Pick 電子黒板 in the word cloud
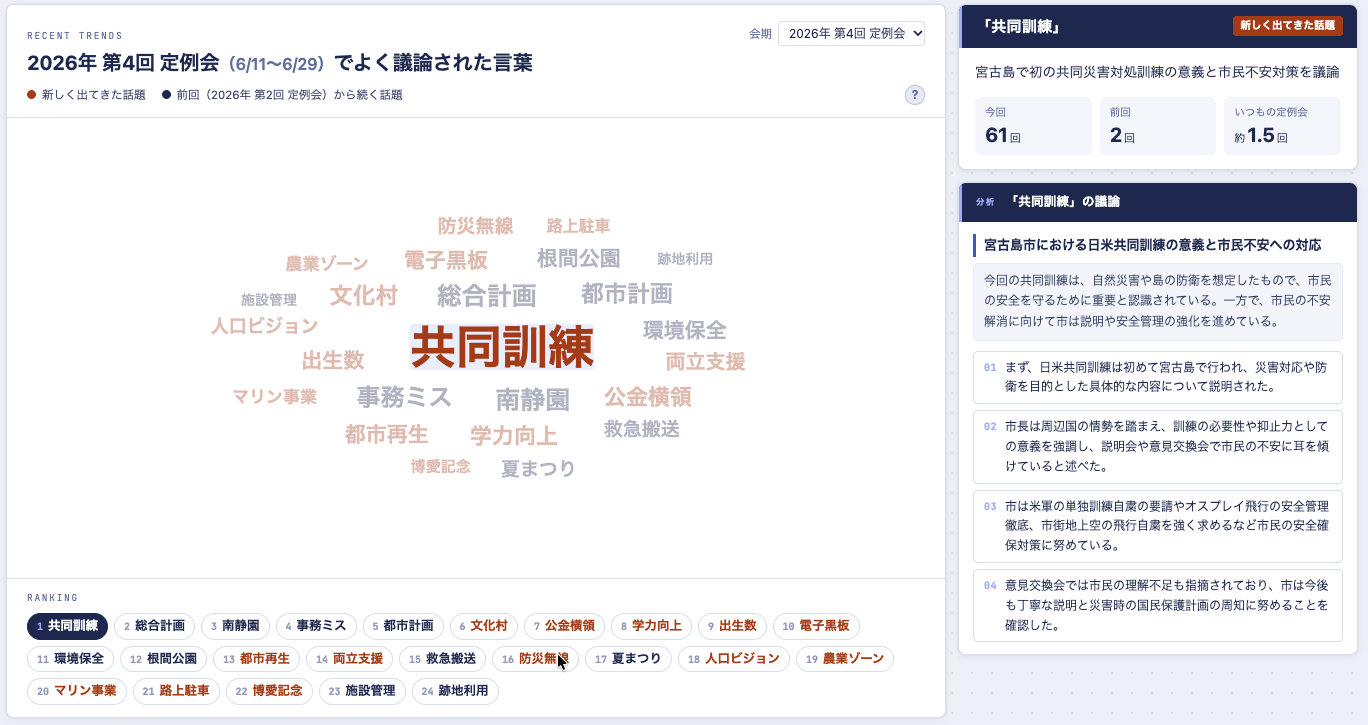The width and height of the screenshot is (1368, 725). click(446, 261)
